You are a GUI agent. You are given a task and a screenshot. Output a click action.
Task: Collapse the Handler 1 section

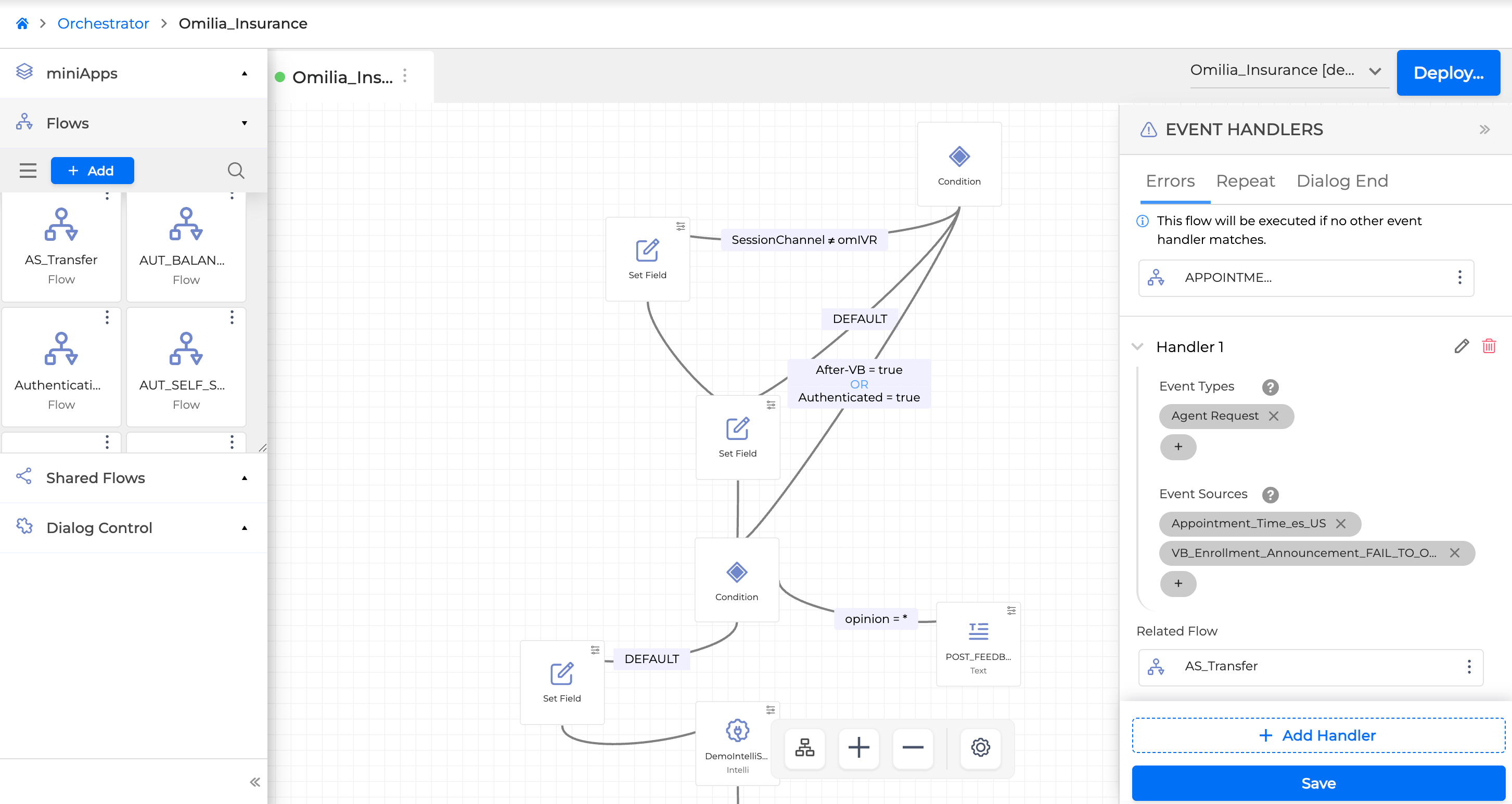[1137, 347]
